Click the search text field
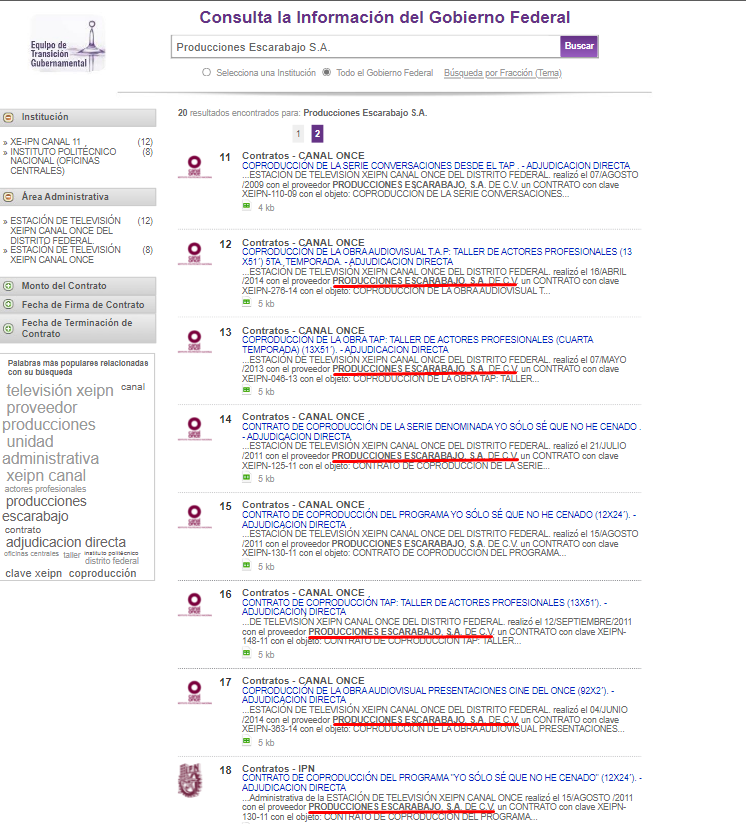 point(366,47)
